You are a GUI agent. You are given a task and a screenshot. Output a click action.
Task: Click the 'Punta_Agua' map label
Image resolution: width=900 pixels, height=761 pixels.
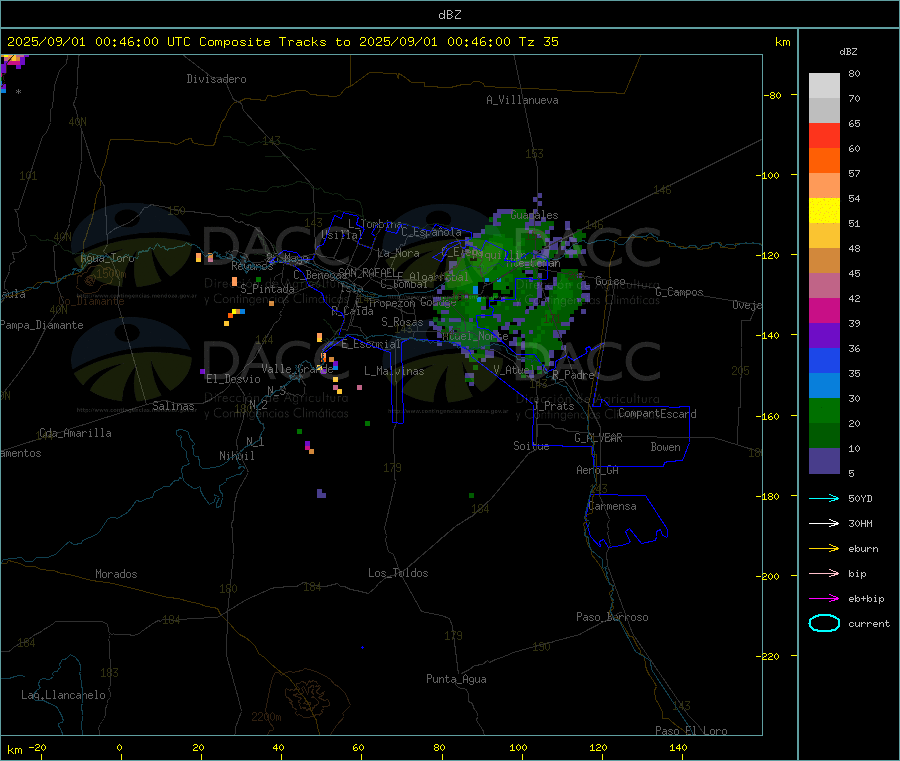click(x=456, y=679)
